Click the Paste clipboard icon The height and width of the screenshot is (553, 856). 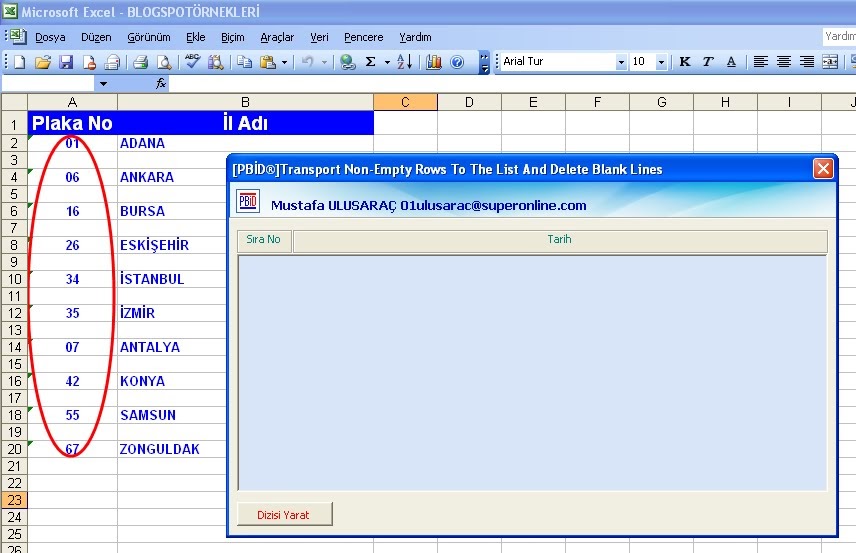click(x=268, y=62)
